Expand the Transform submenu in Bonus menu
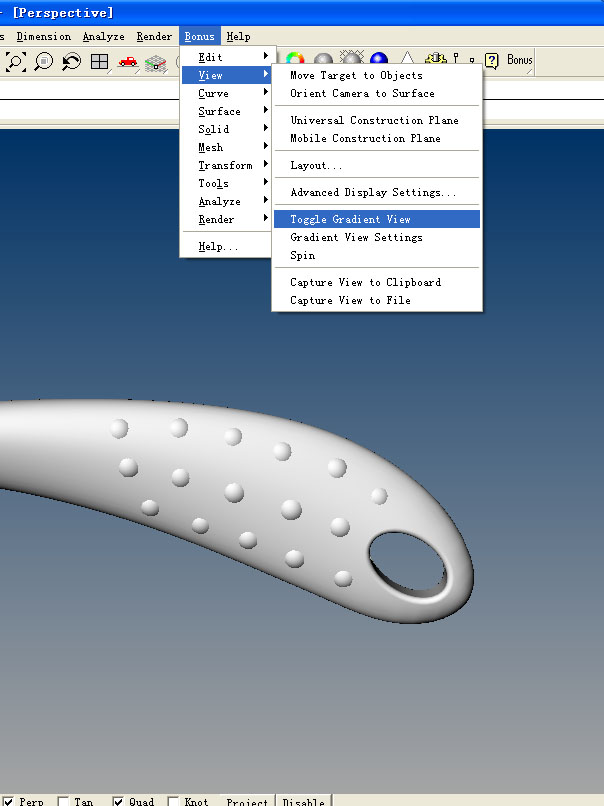The image size is (604, 806). coord(226,165)
